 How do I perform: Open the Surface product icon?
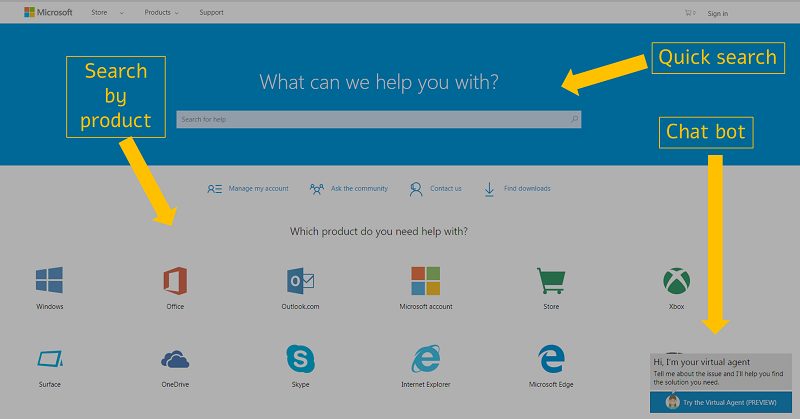pos(50,358)
